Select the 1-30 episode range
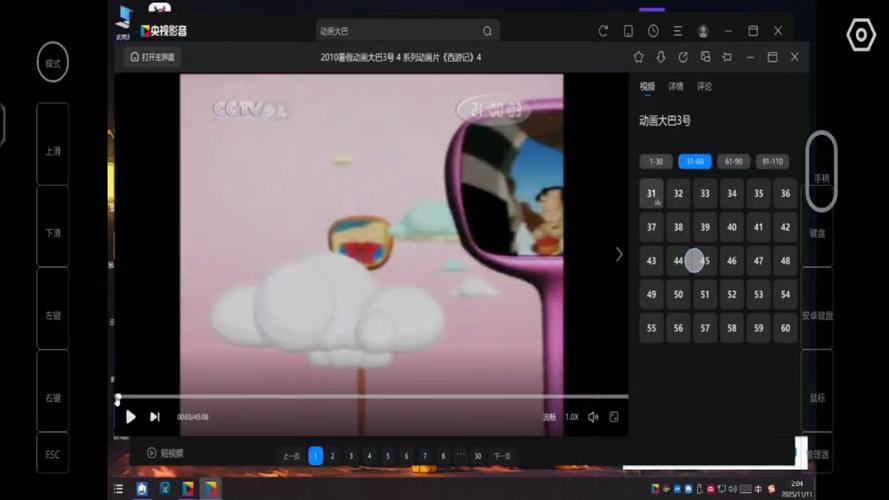The image size is (889, 500). click(656, 162)
